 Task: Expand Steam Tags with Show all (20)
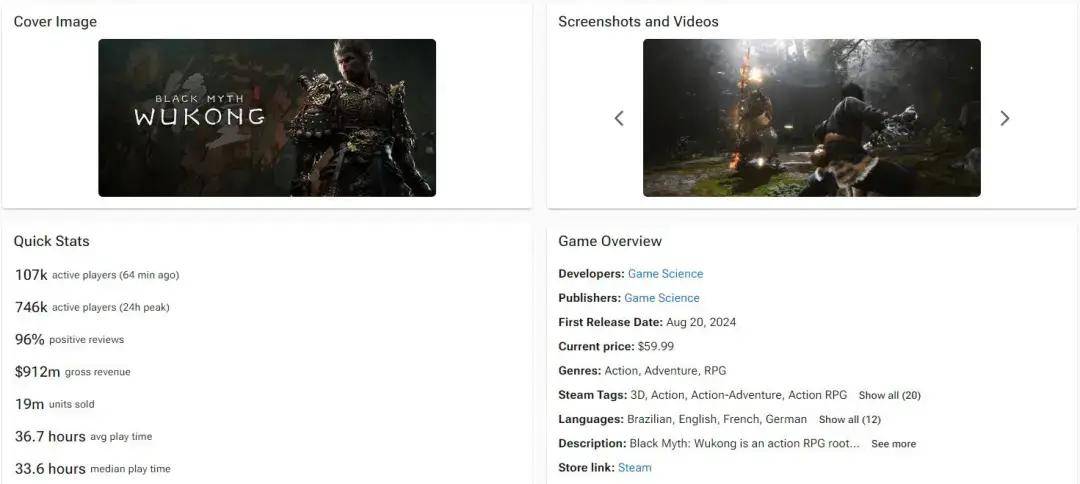[889, 396]
